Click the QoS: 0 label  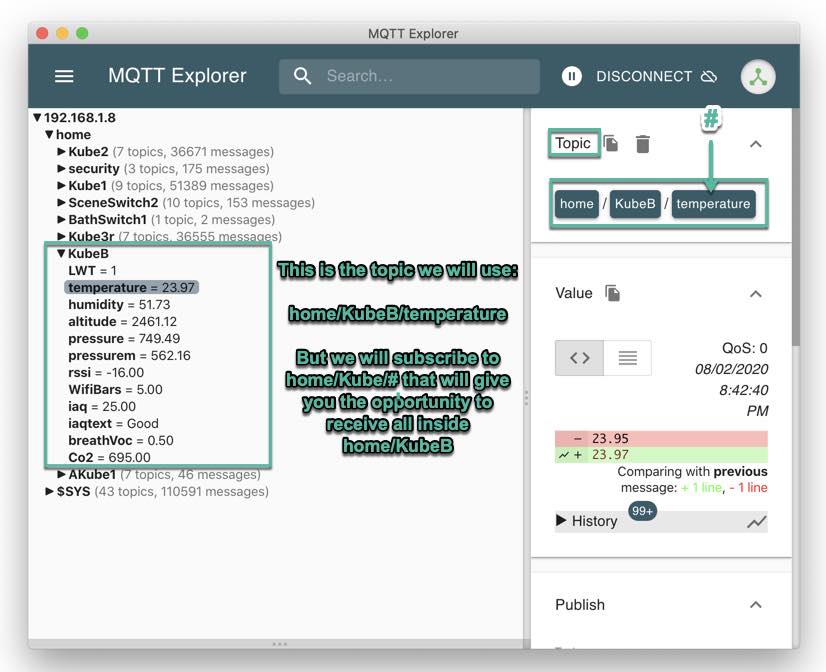(744, 348)
